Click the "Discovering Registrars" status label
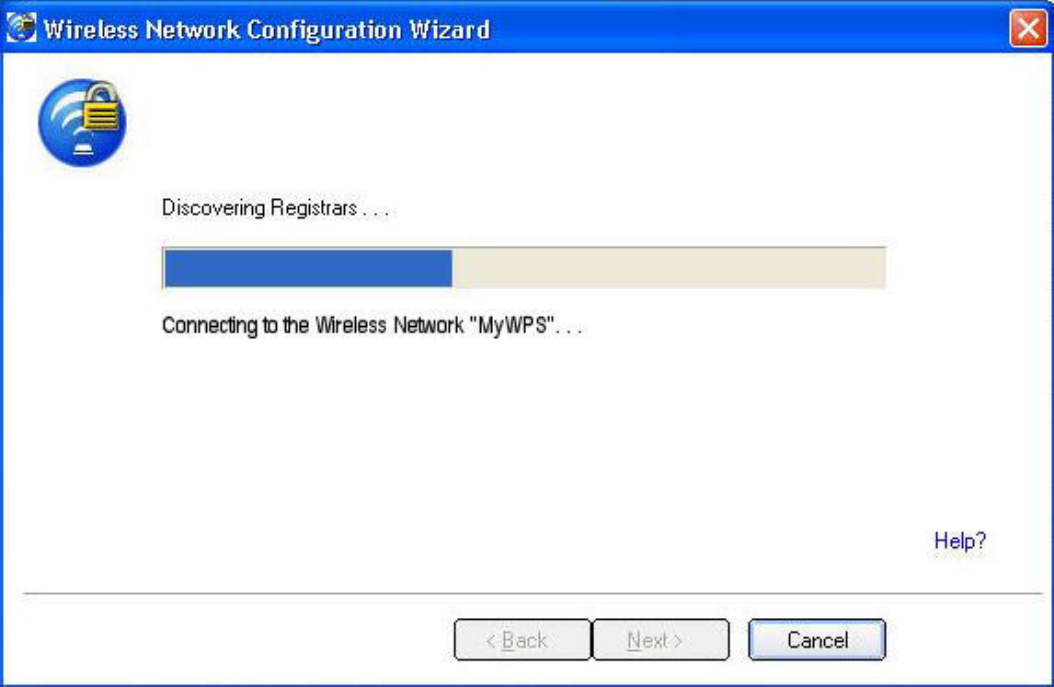The height and width of the screenshot is (687, 1054). [x=276, y=208]
